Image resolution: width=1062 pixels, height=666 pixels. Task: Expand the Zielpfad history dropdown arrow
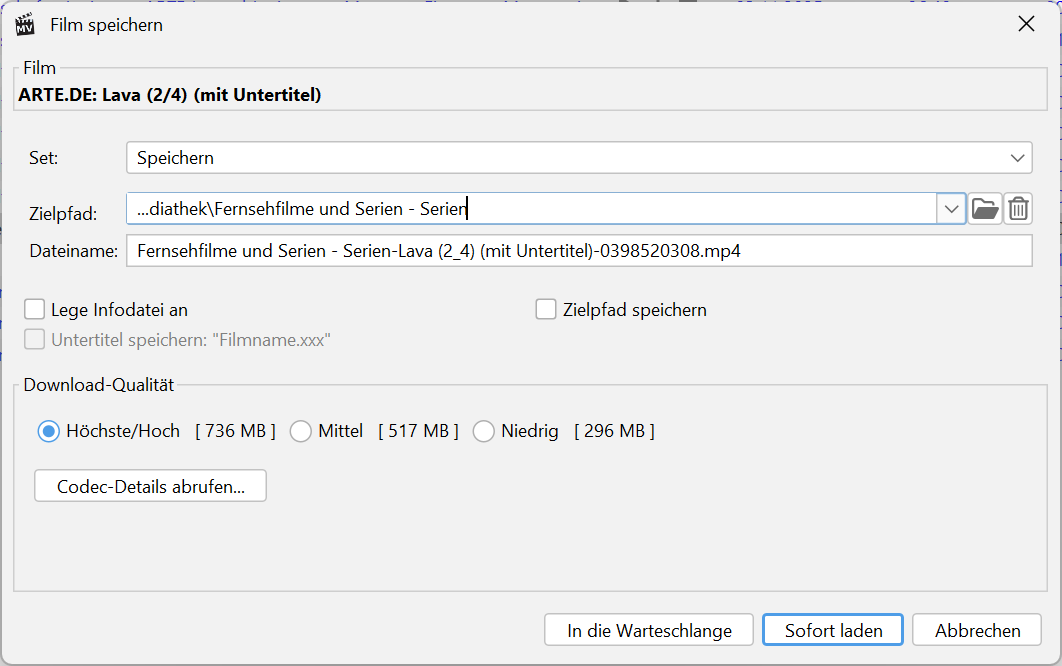[949, 209]
